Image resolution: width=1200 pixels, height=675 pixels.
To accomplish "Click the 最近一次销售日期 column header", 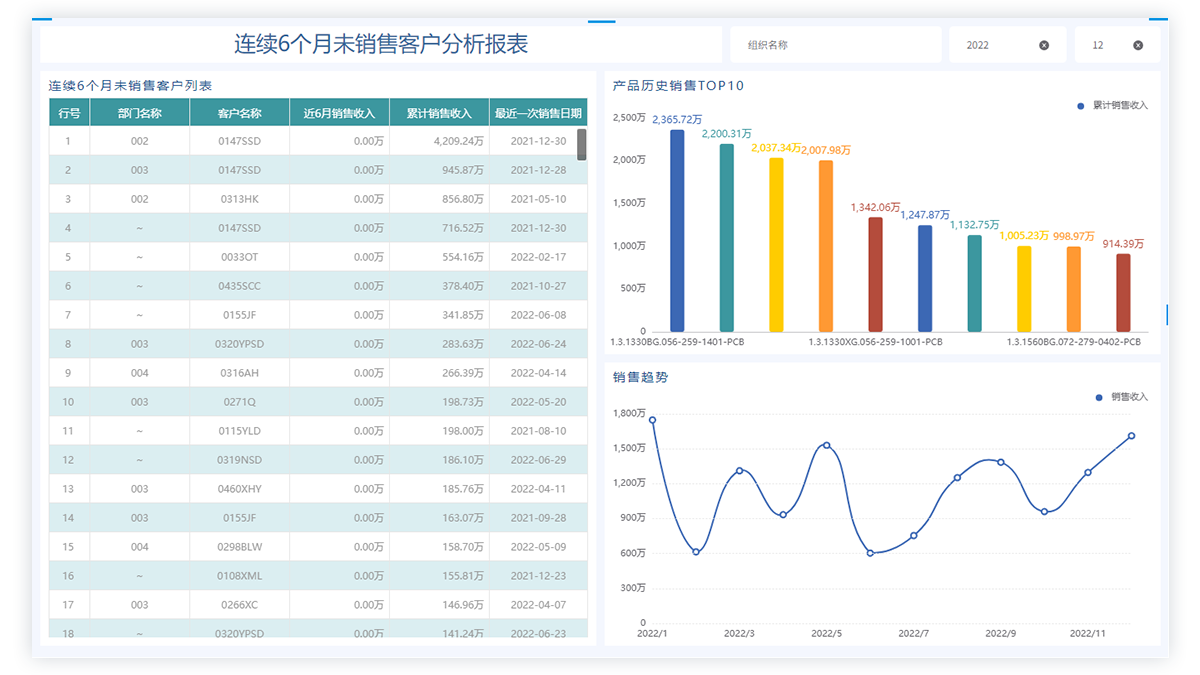I will click(538, 113).
